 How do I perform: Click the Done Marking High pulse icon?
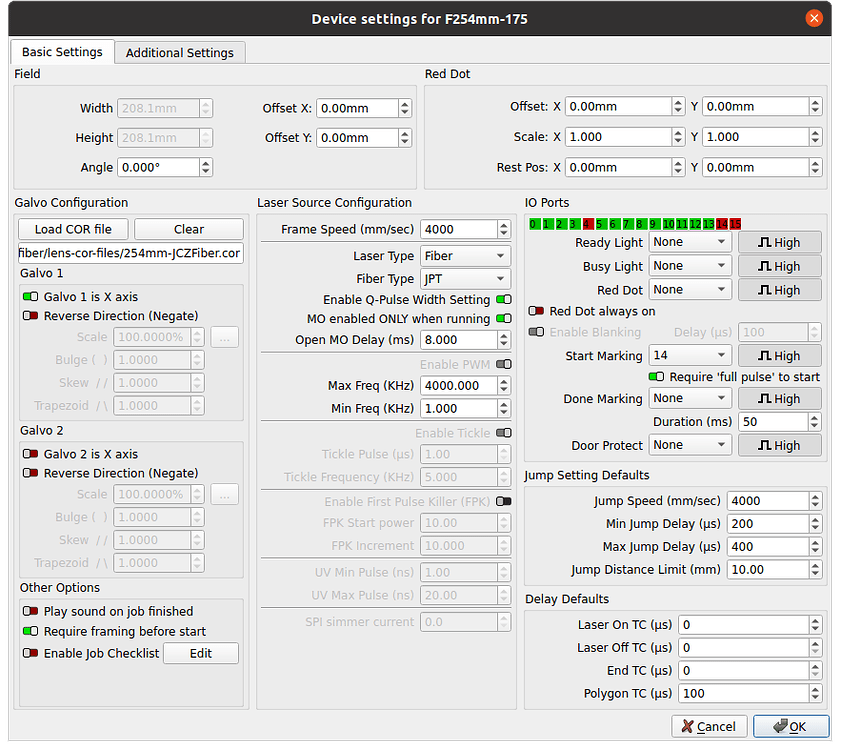click(x=779, y=398)
